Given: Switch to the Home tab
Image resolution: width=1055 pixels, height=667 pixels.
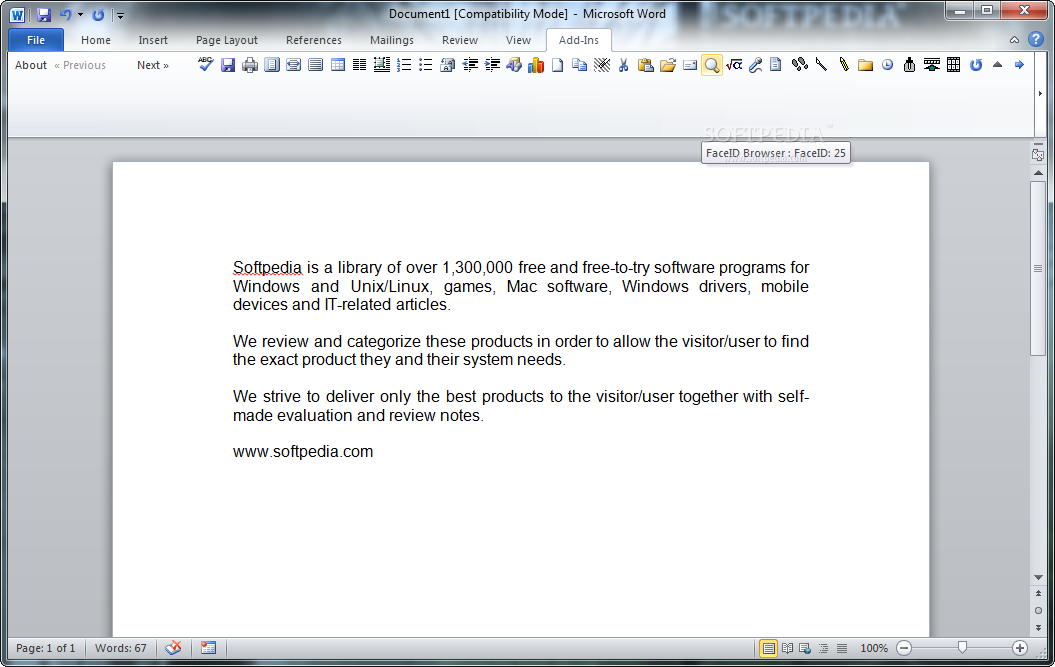Looking at the screenshot, I should point(96,40).
